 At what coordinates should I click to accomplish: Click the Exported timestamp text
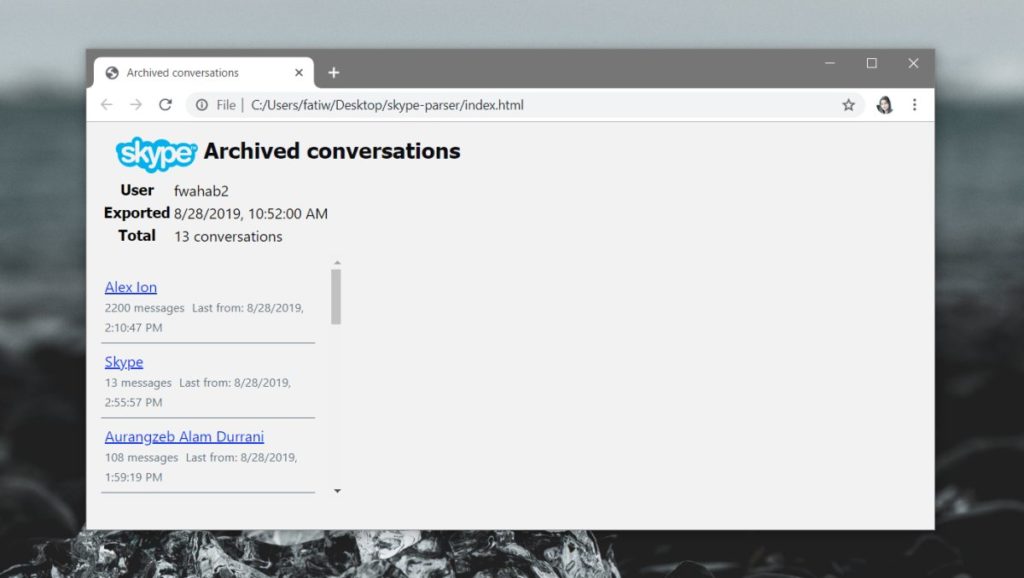point(250,213)
